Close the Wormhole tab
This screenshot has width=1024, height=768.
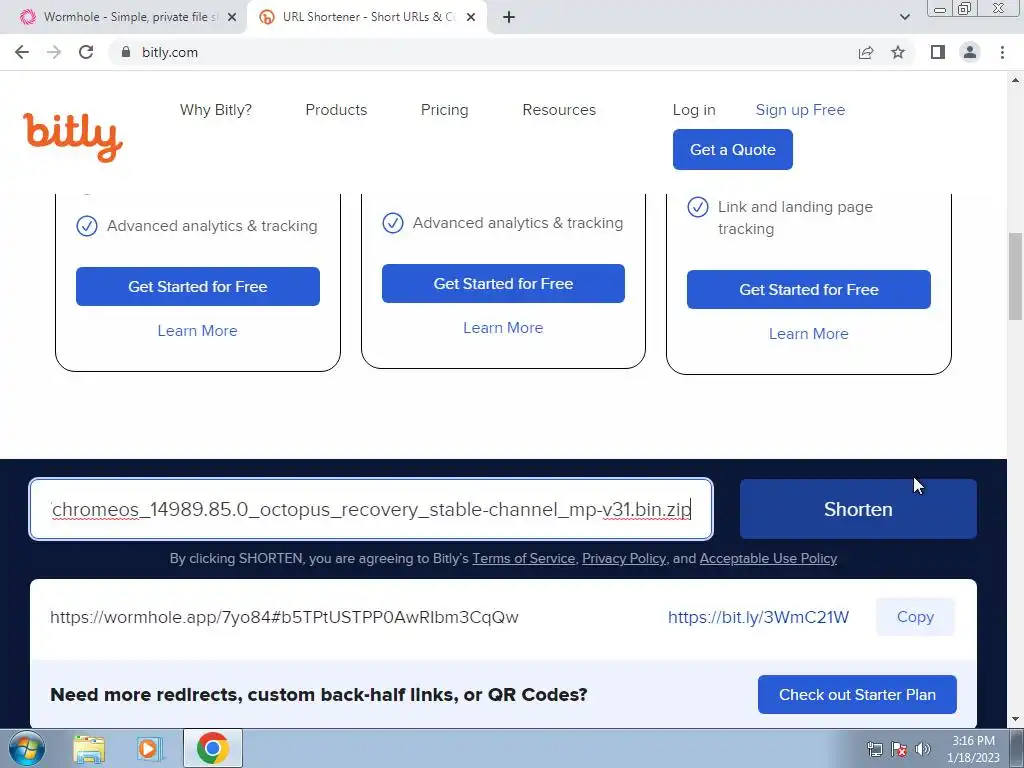pyautogui.click(x=232, y=17)
